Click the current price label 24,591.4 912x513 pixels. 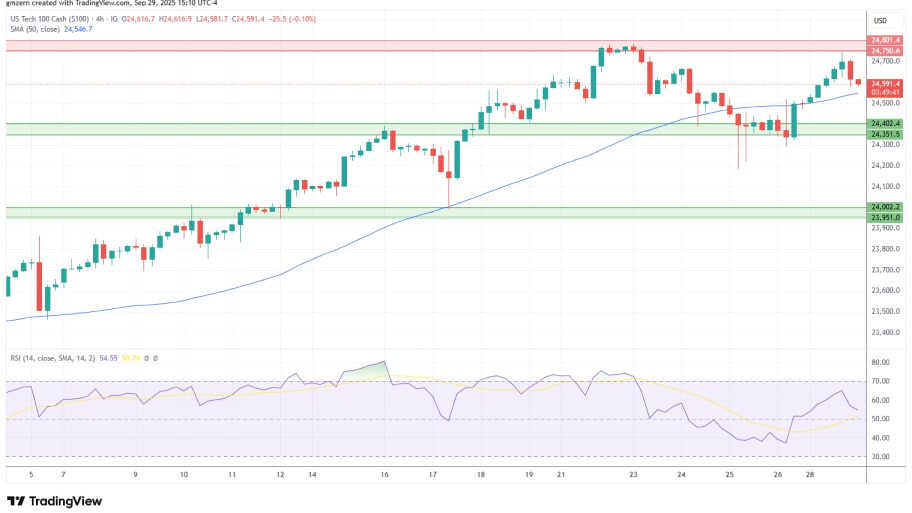pos(885,84)
